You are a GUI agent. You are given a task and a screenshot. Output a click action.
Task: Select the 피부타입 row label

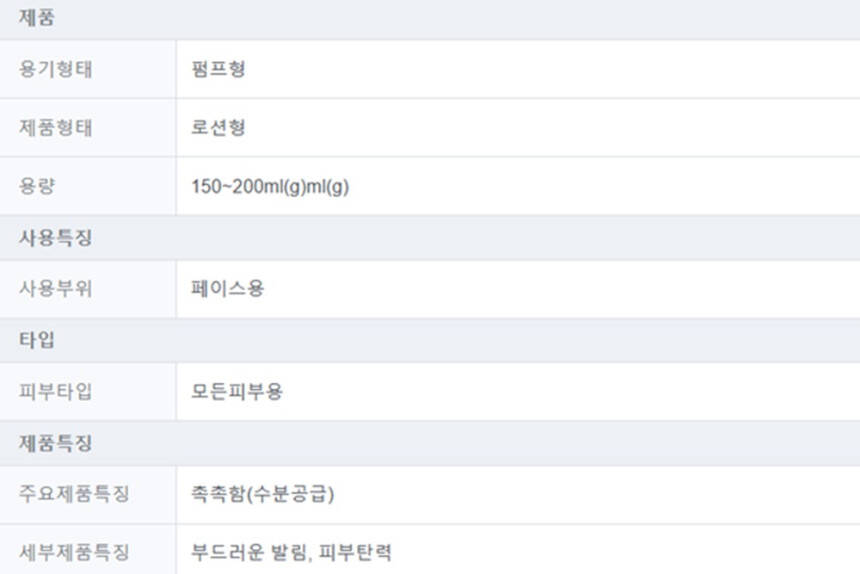tap(55, 391)
